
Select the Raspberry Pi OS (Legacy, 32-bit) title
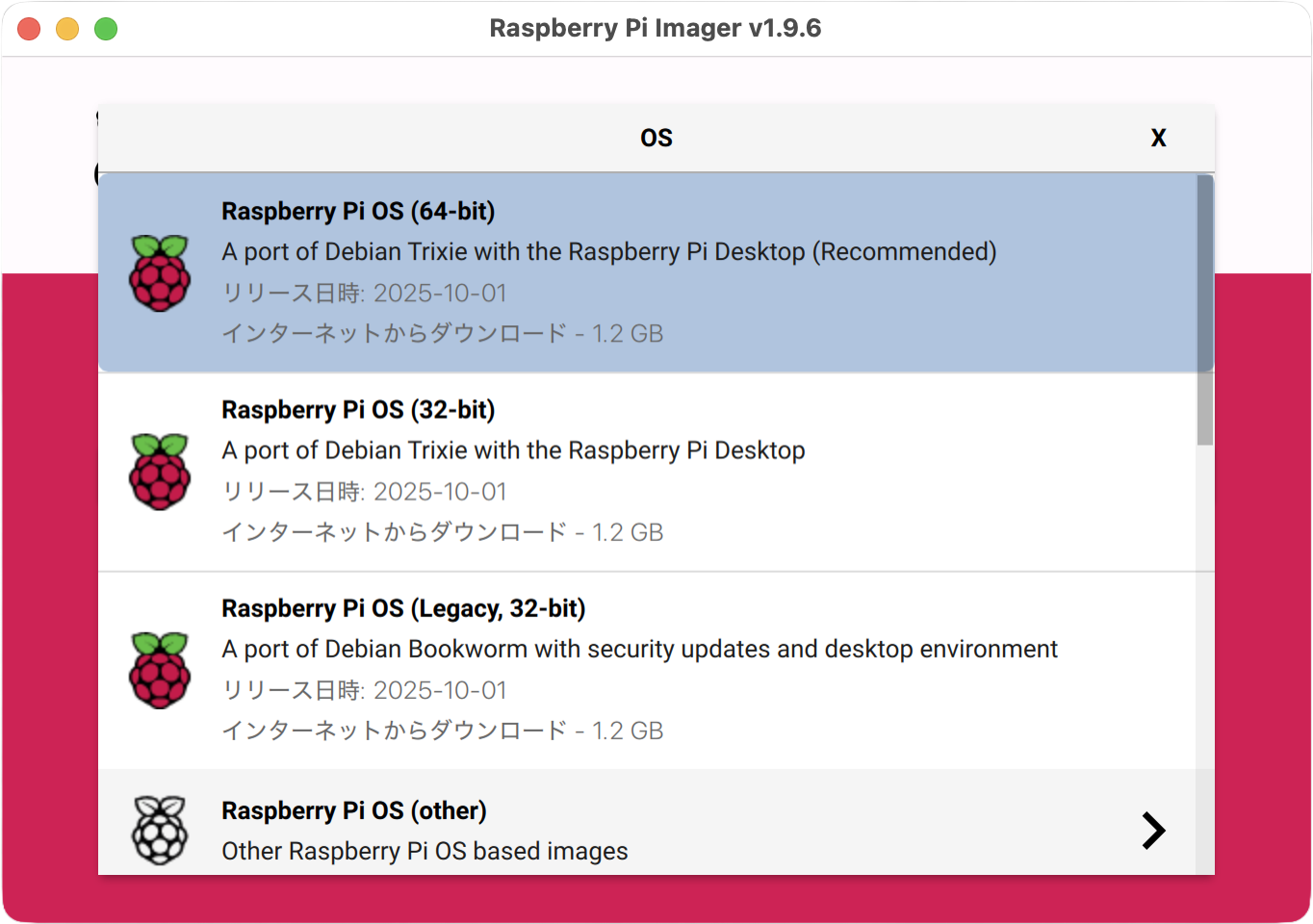(x=403, y=609)
